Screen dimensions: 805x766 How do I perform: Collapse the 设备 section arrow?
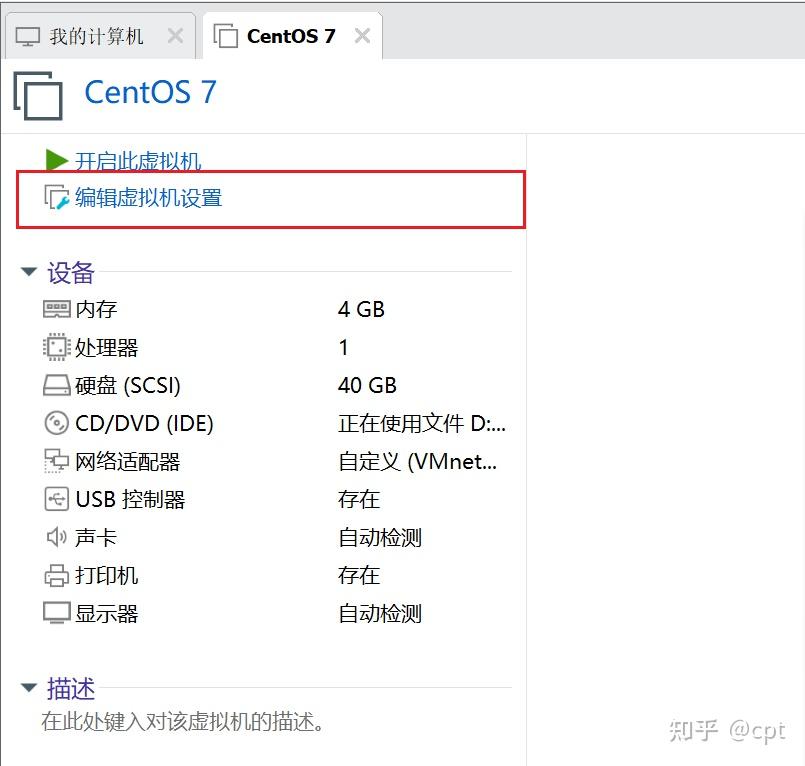[29, 271]
